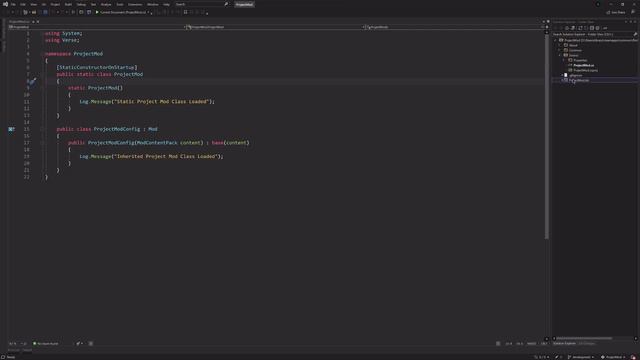Expand the About folder in Solution Explorer
This screenshot has height=360, width=640.
560,45
